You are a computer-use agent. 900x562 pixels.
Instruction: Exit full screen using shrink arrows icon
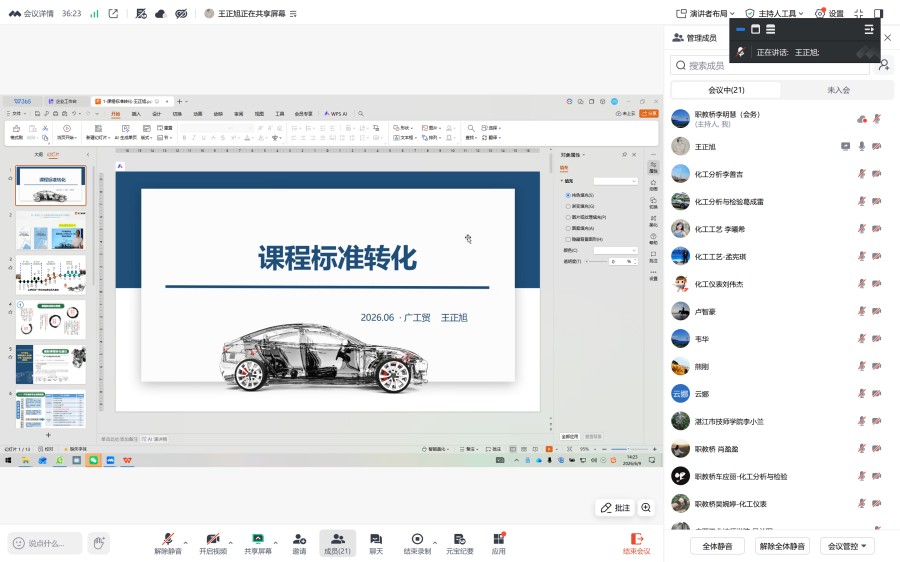(859, 13)
